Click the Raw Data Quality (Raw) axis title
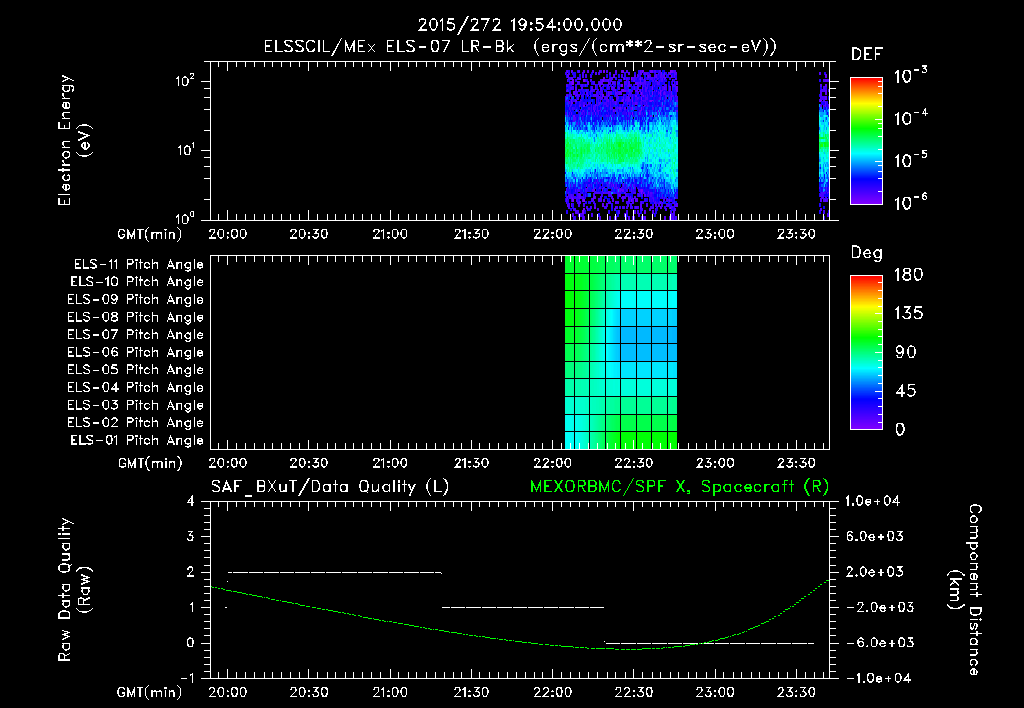 tap(74, 589)
